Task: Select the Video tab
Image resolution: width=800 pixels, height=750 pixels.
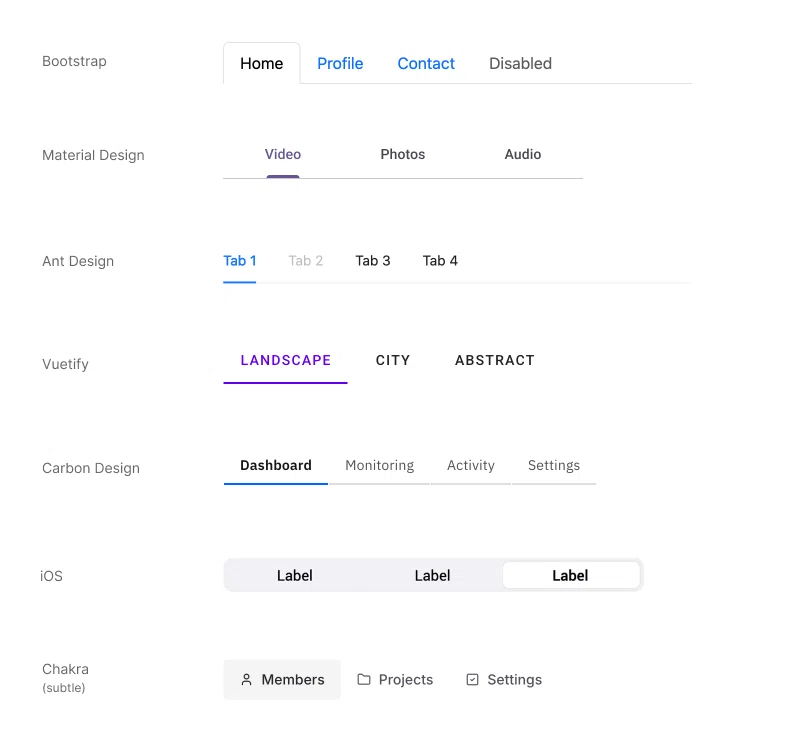Action: 283,154
